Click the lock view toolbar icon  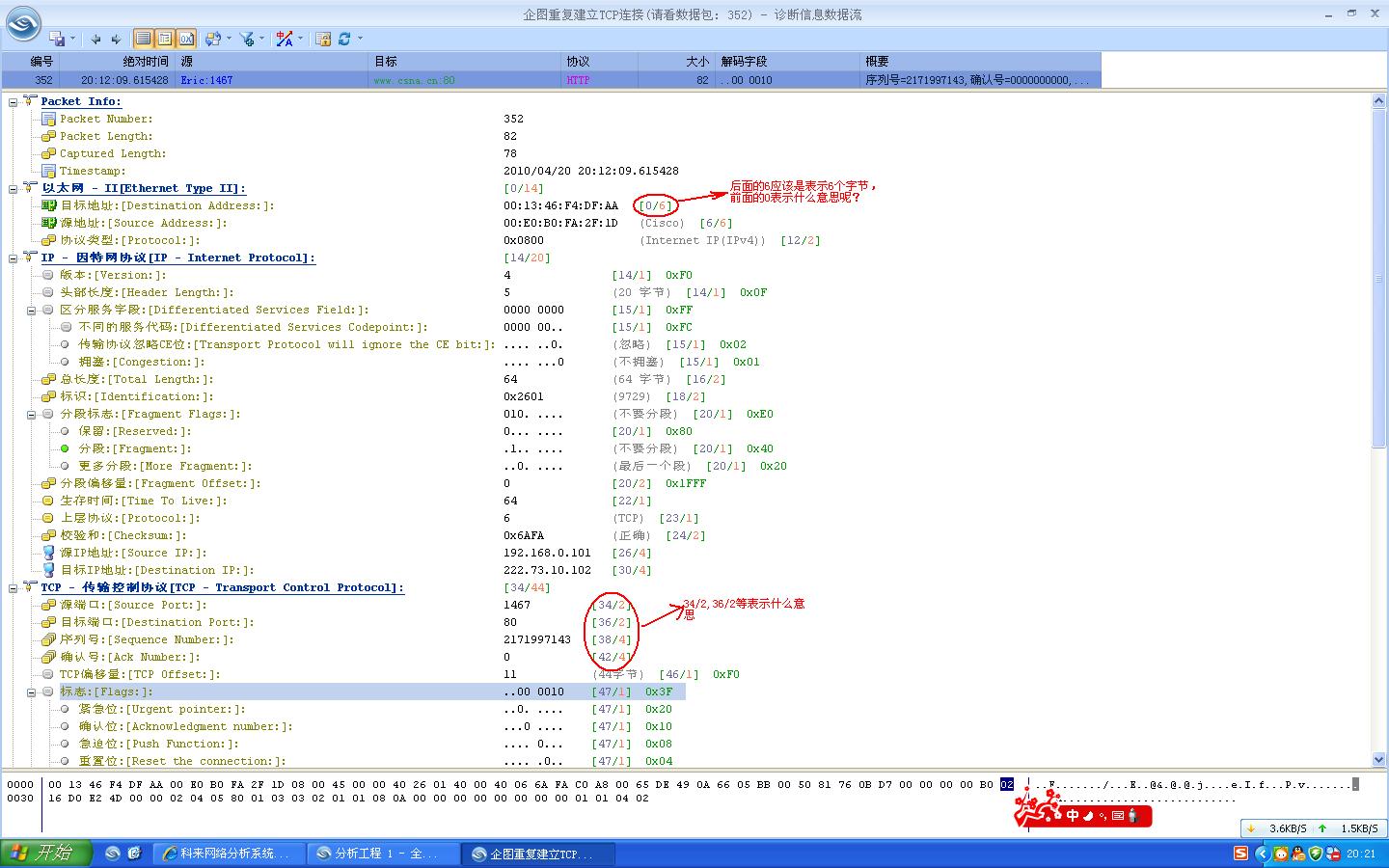(x=323, y=39)
